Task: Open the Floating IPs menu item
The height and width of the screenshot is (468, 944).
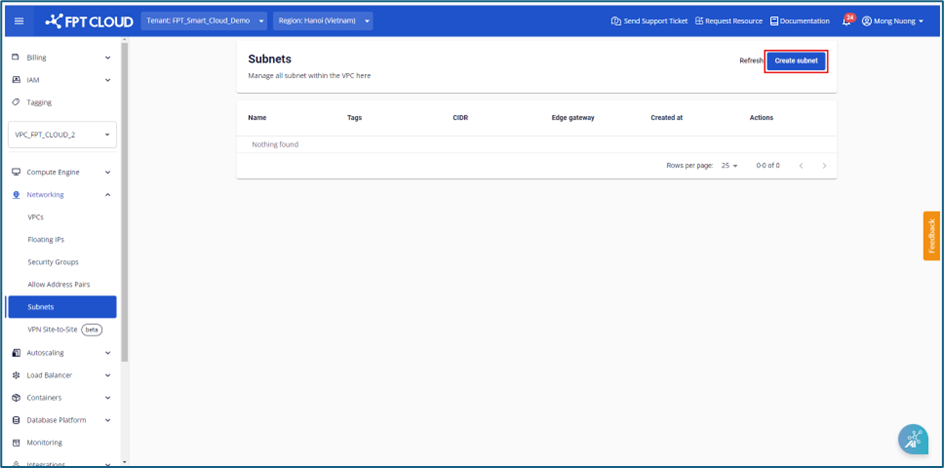Action: point(46,240)
